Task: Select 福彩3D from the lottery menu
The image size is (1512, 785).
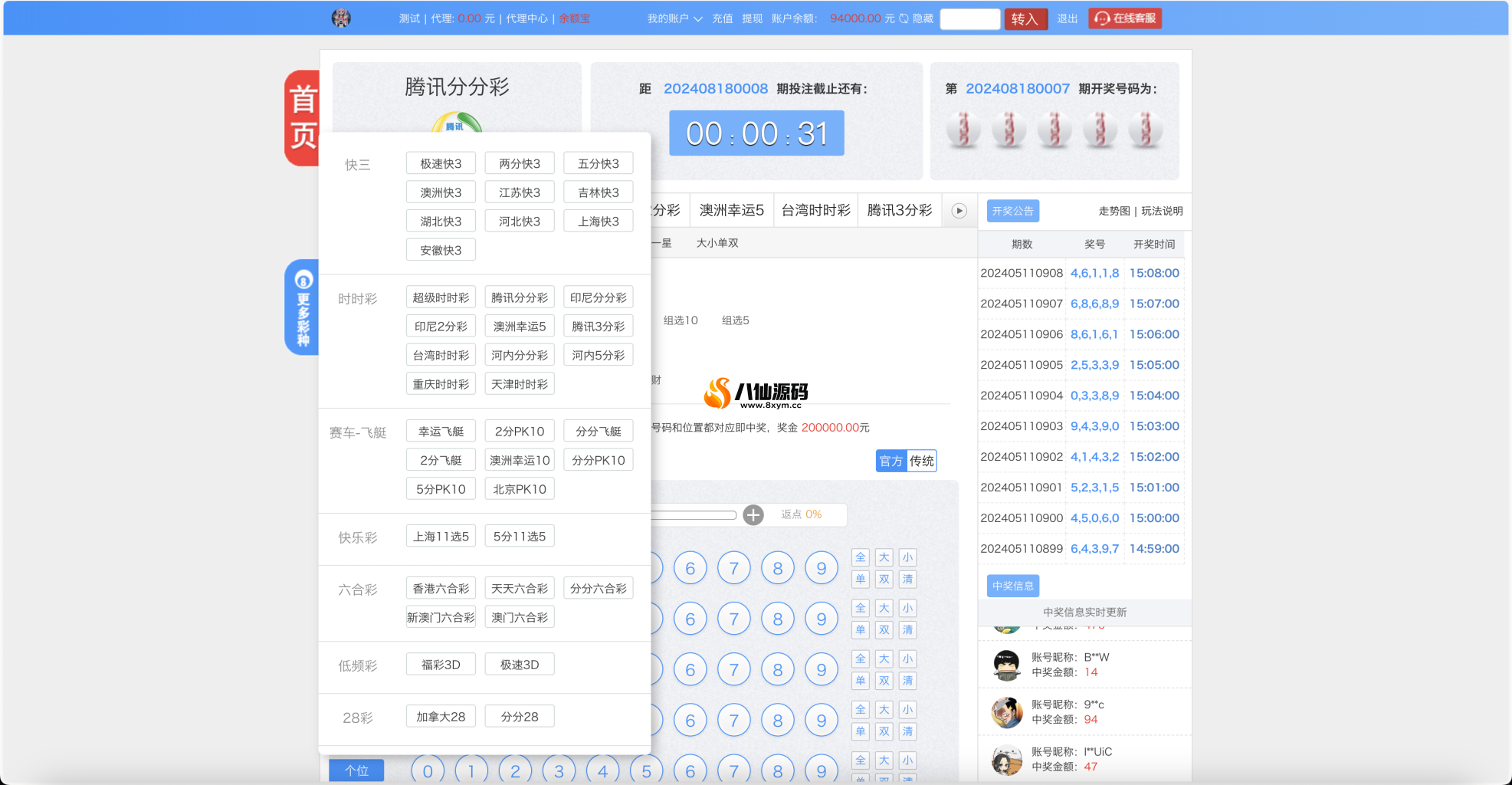Action: click(441, 664)
